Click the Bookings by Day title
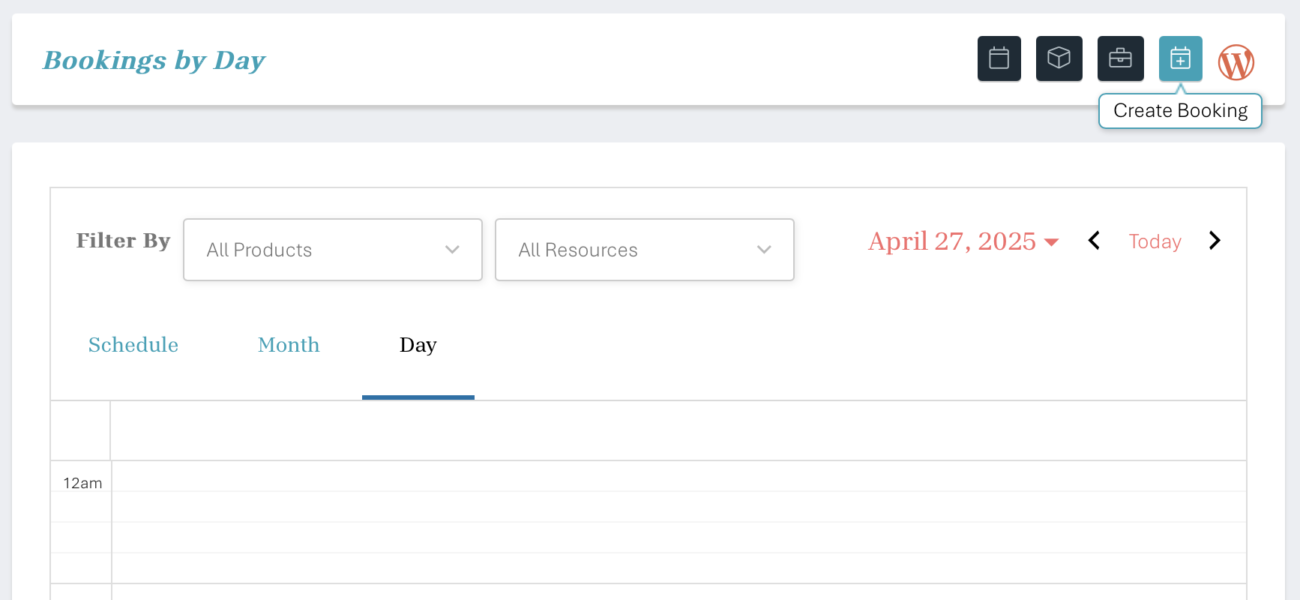This screenshot has height=600, width=1300. click(x=154, y=60)
